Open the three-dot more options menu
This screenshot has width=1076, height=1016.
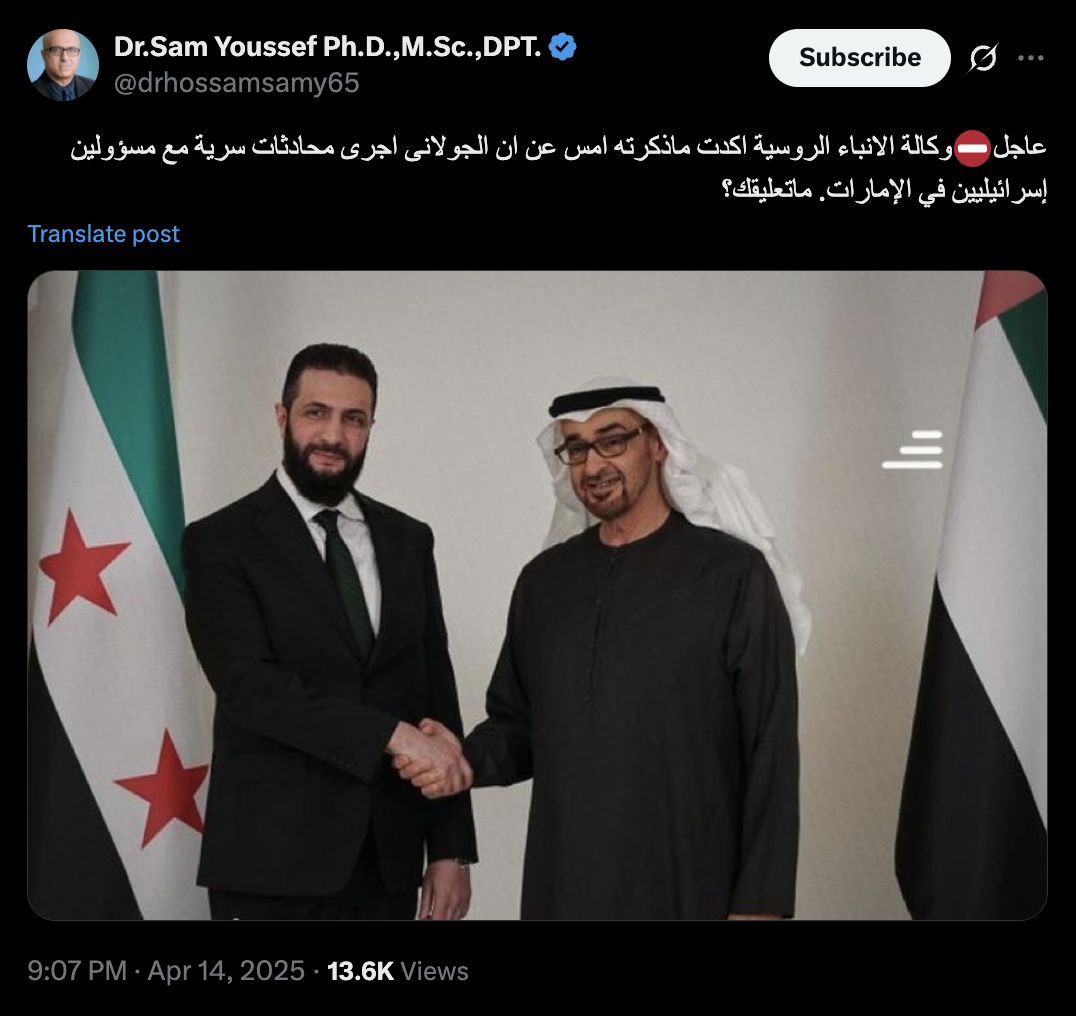click(1031, 58)
